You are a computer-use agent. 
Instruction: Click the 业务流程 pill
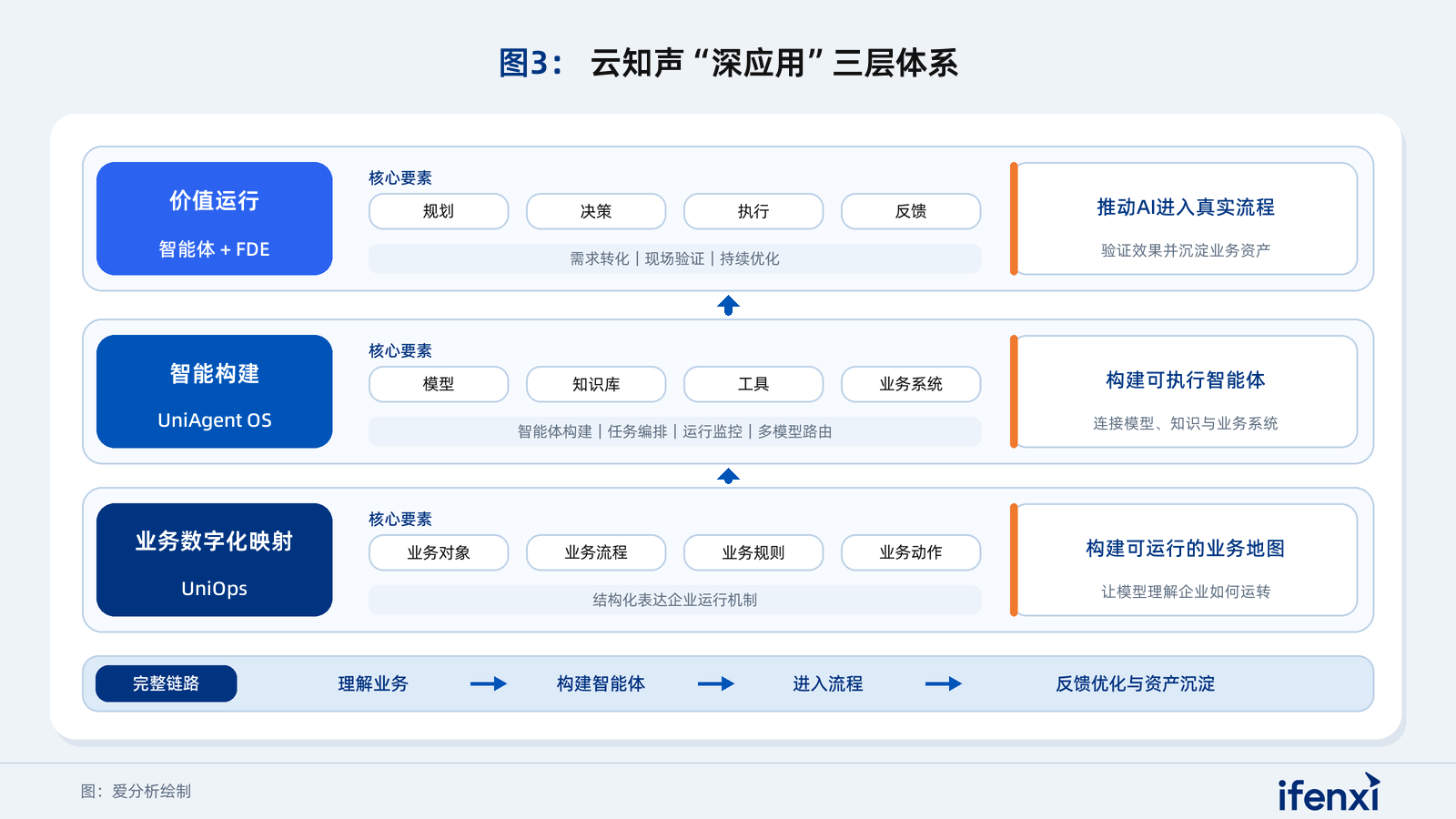point(596,552)
